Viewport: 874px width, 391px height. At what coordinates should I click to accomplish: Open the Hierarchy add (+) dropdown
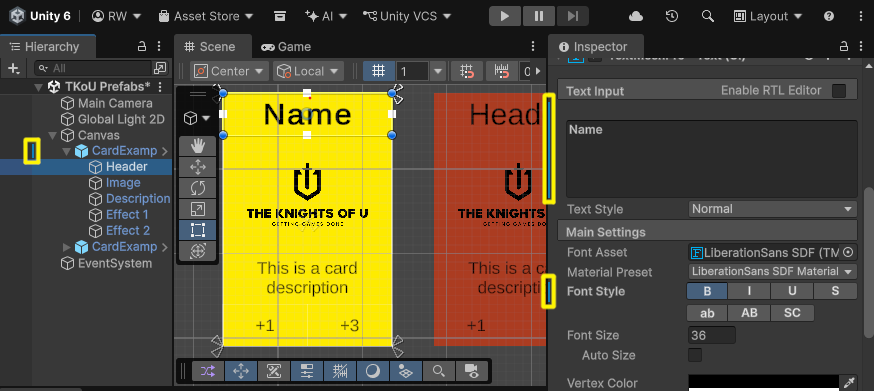tap(14, 68)
